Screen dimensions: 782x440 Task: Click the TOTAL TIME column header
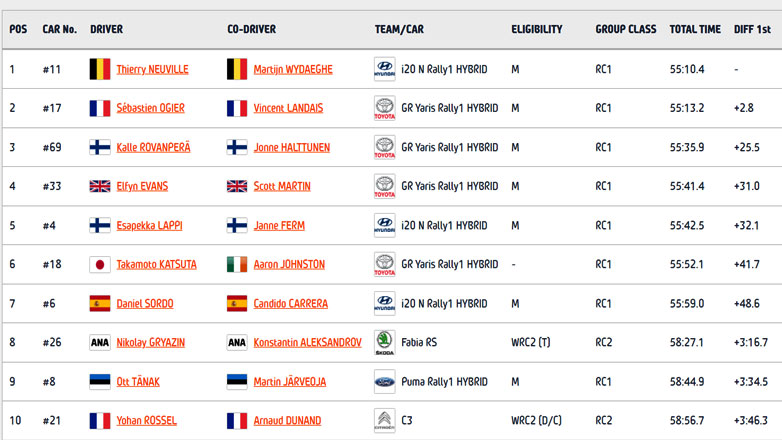pos(695,29)
